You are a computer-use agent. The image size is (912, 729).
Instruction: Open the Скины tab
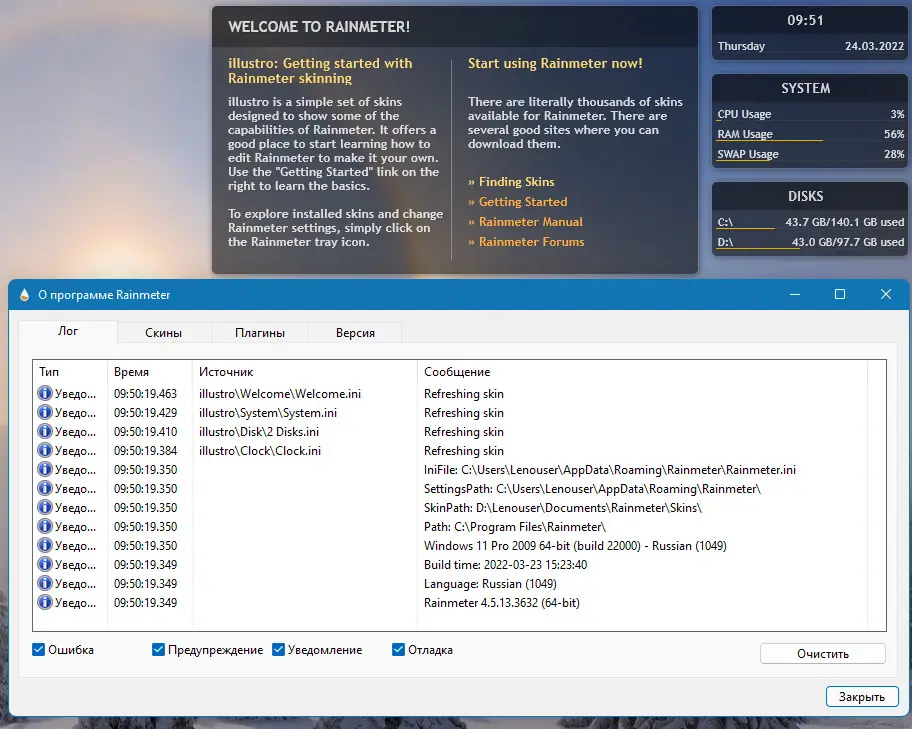point(163,333)
